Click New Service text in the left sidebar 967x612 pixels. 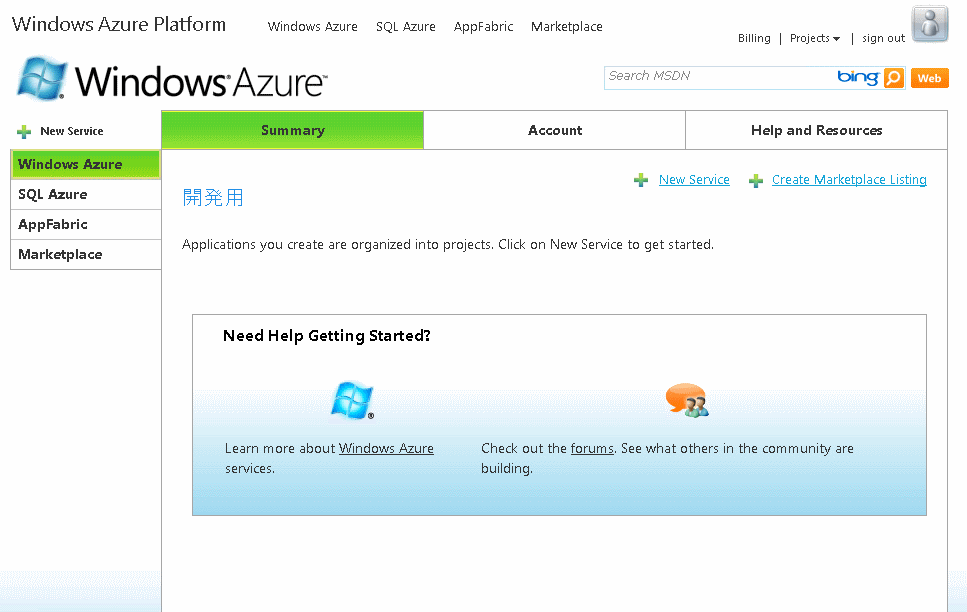tap(72, 131)
